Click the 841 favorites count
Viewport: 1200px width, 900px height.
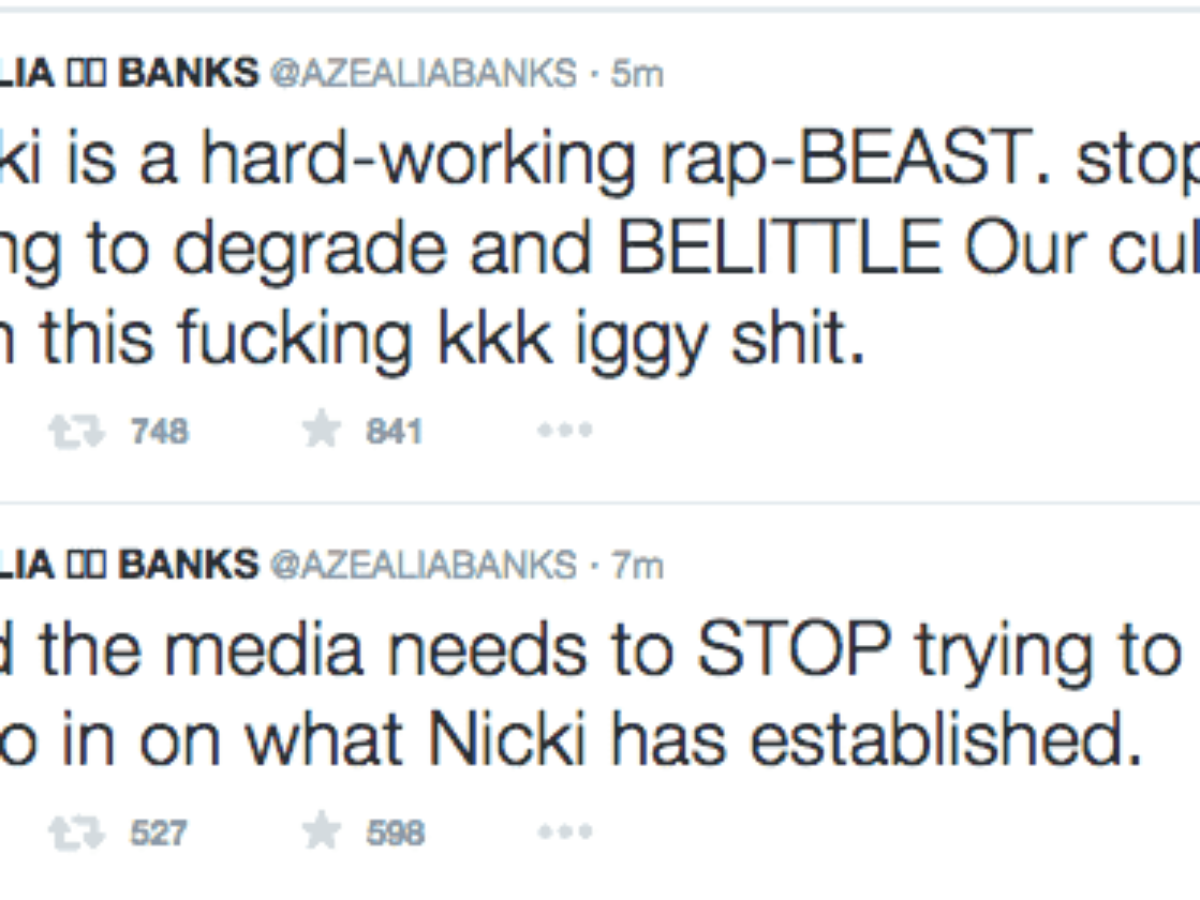point(395,432)
